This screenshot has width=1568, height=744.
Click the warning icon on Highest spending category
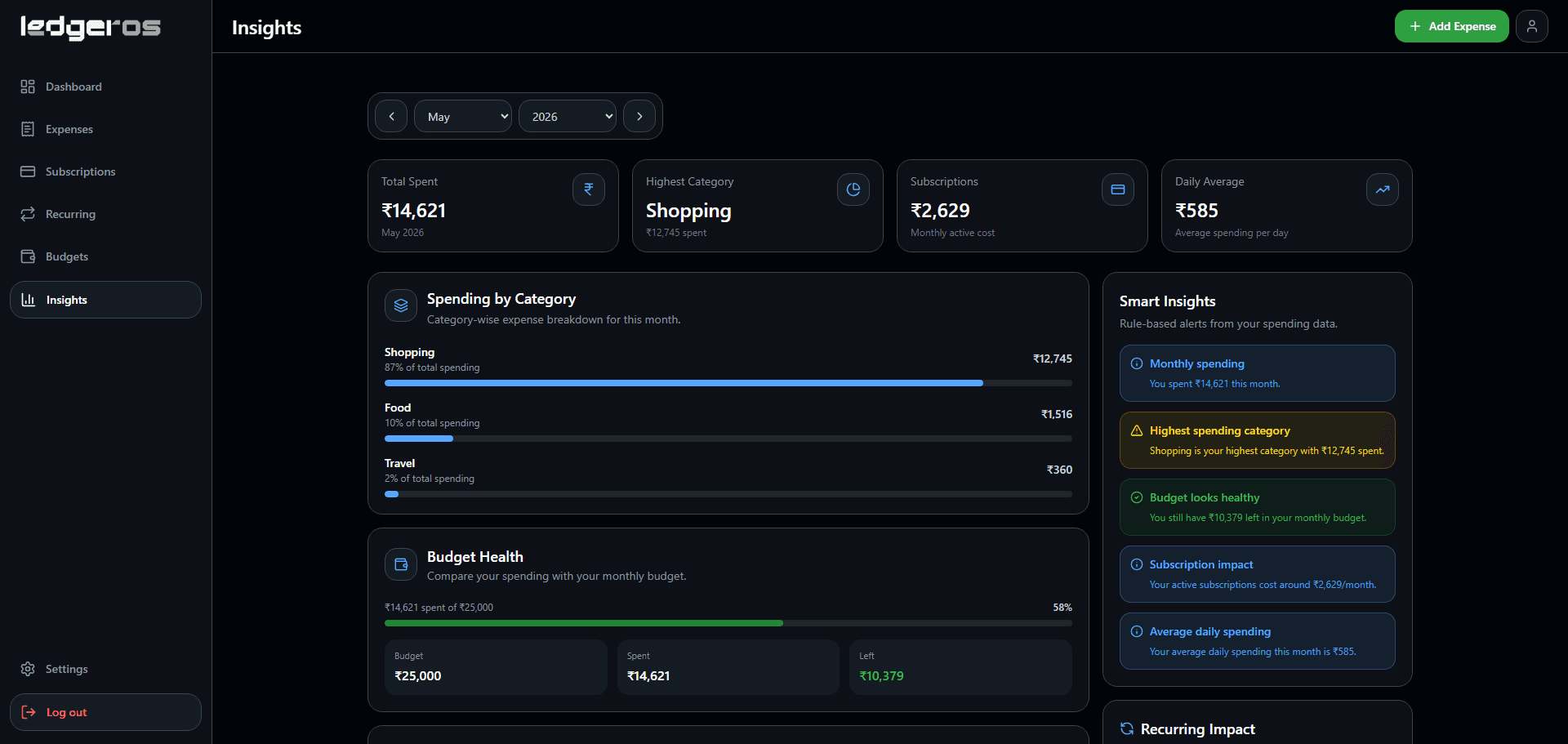pyautogui.click(x=1137, y=430)
